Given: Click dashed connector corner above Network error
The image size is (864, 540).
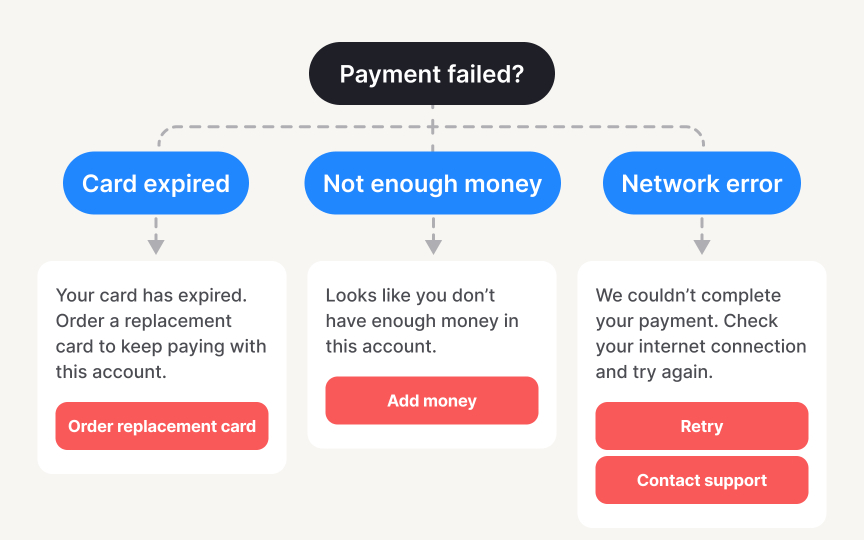Looking at the screenshot, I should coord(697,130).
